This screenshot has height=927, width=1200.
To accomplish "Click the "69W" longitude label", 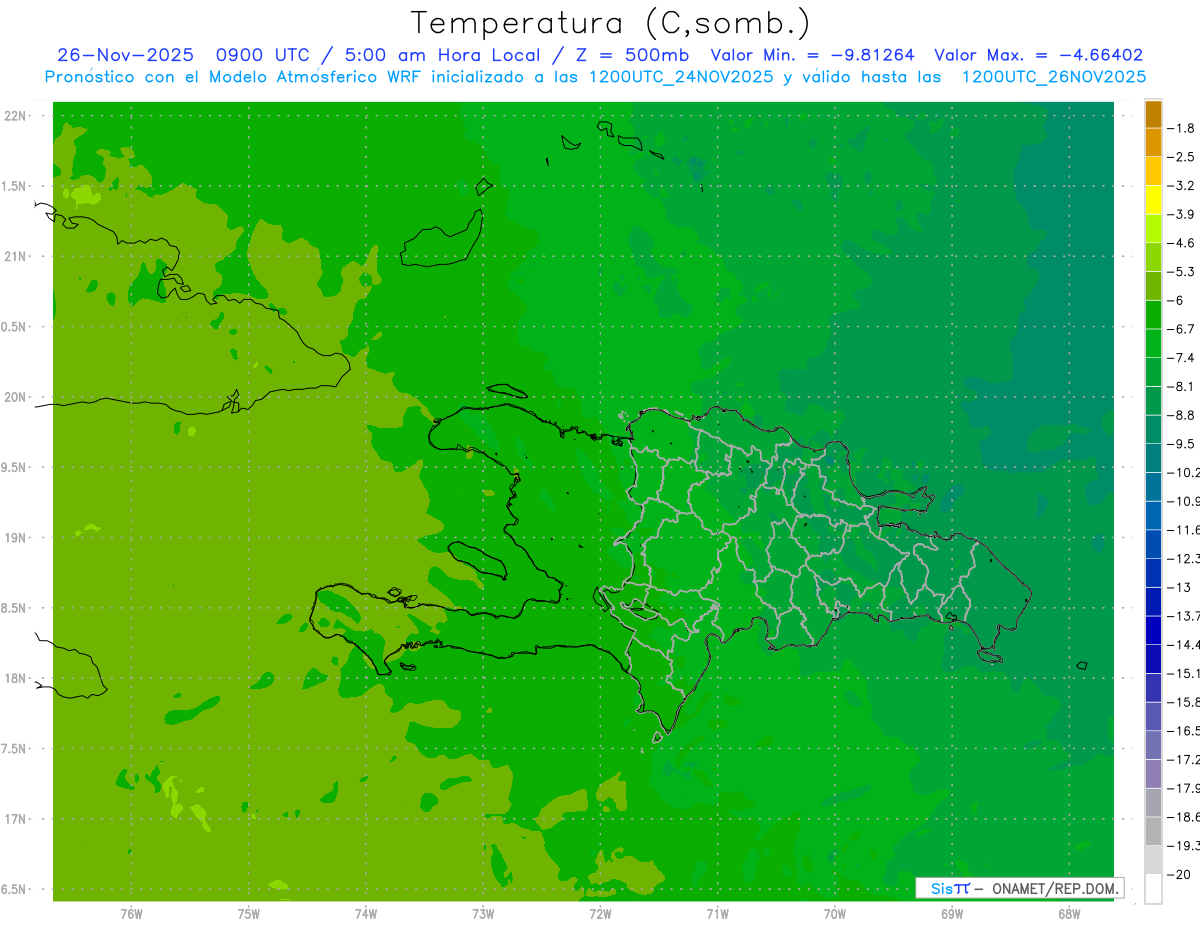I will [952, 914].
